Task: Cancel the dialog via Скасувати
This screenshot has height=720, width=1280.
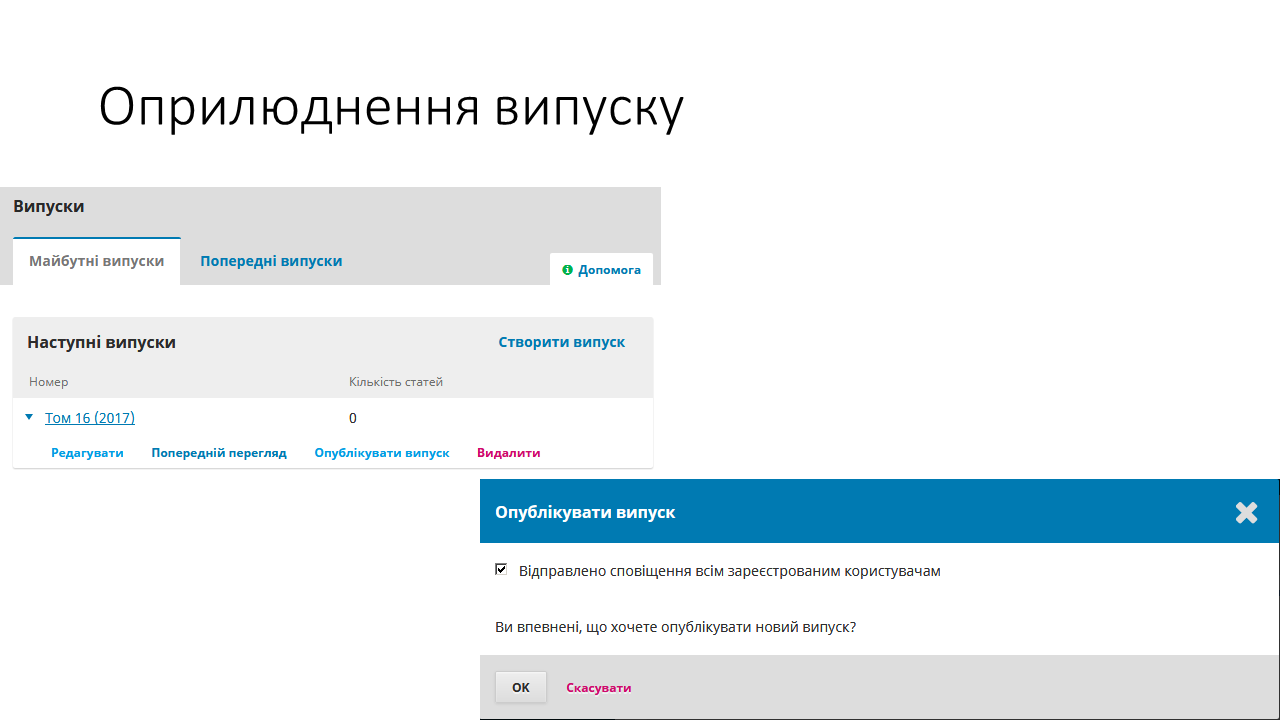Action: (x=598, y=688)
